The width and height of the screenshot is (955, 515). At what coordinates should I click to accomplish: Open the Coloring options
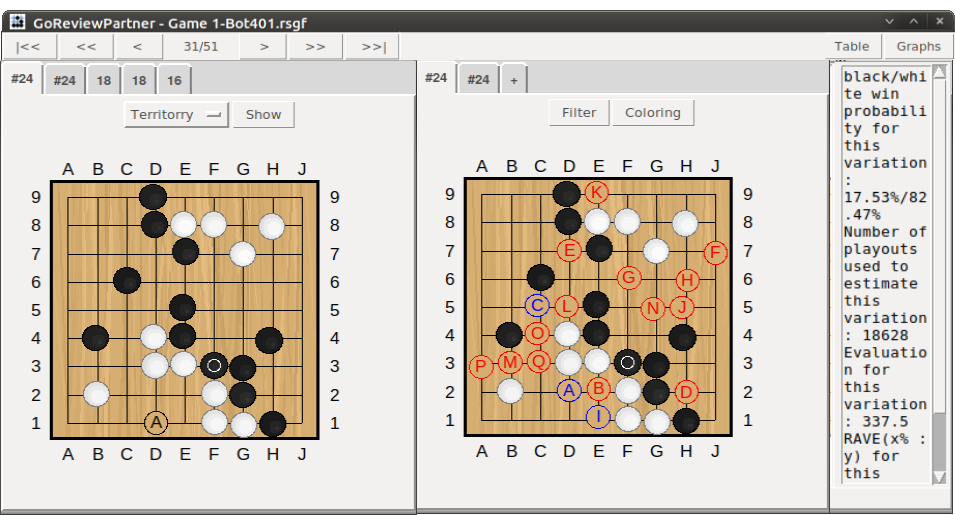(x=652, y=112)
